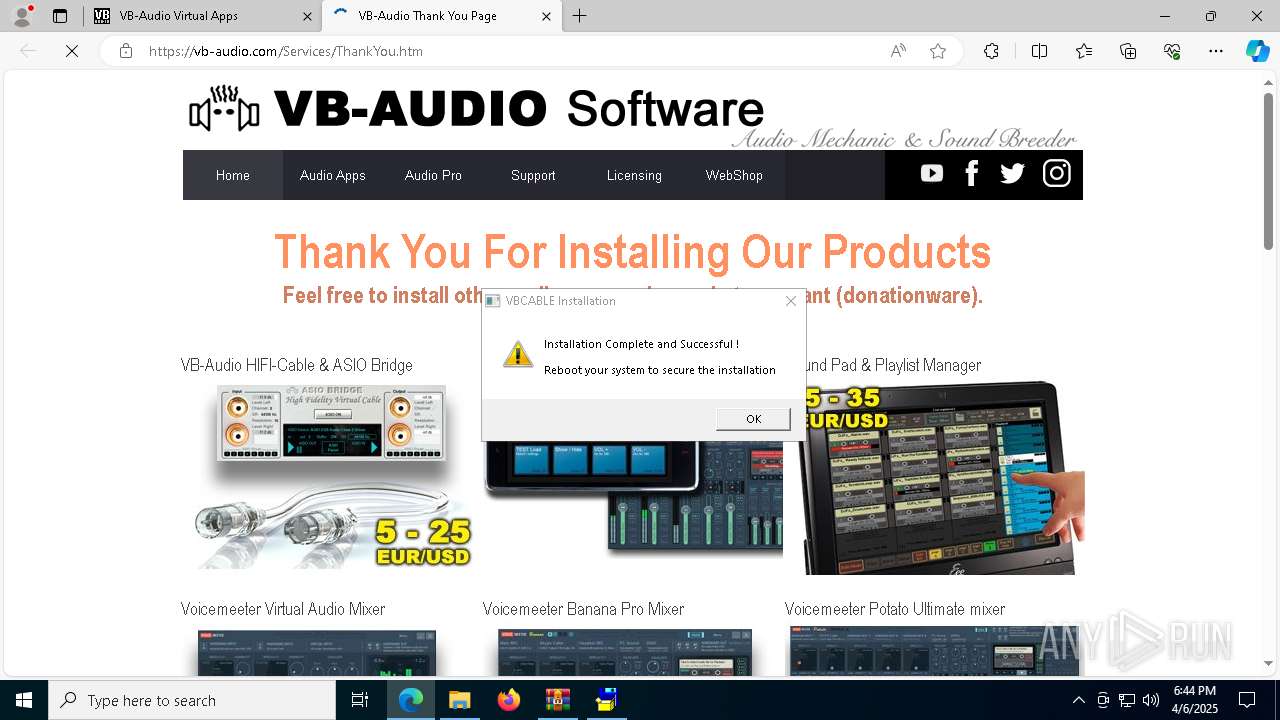This screenshot has width=1280, height=720.
Task: Click the VB-Audio Software logo
Action: click(x=476, y=109)
